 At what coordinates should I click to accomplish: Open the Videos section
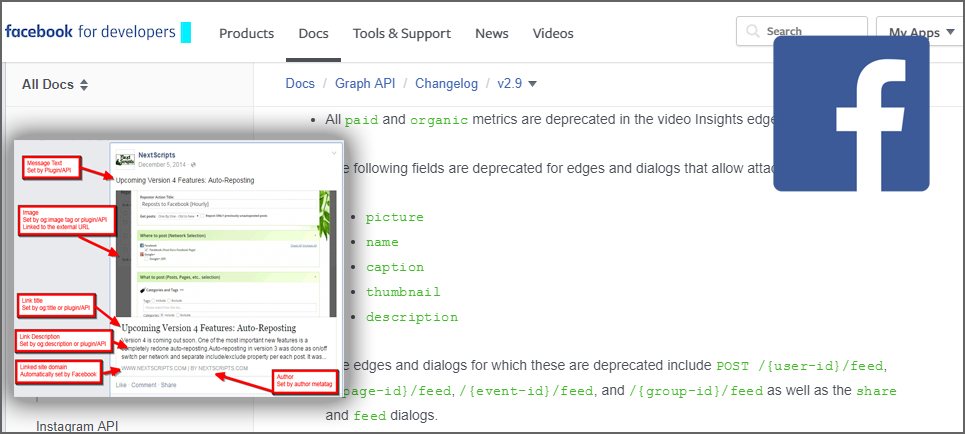[553, 33]
